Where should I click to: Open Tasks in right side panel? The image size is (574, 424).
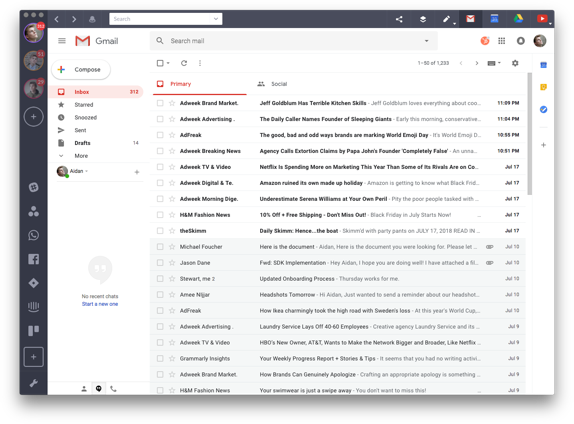544,109
